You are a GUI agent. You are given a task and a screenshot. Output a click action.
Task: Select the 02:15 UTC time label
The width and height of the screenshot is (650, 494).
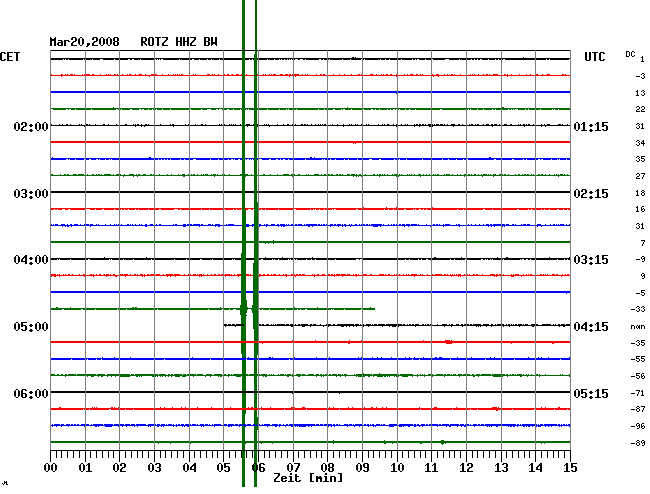591,194
